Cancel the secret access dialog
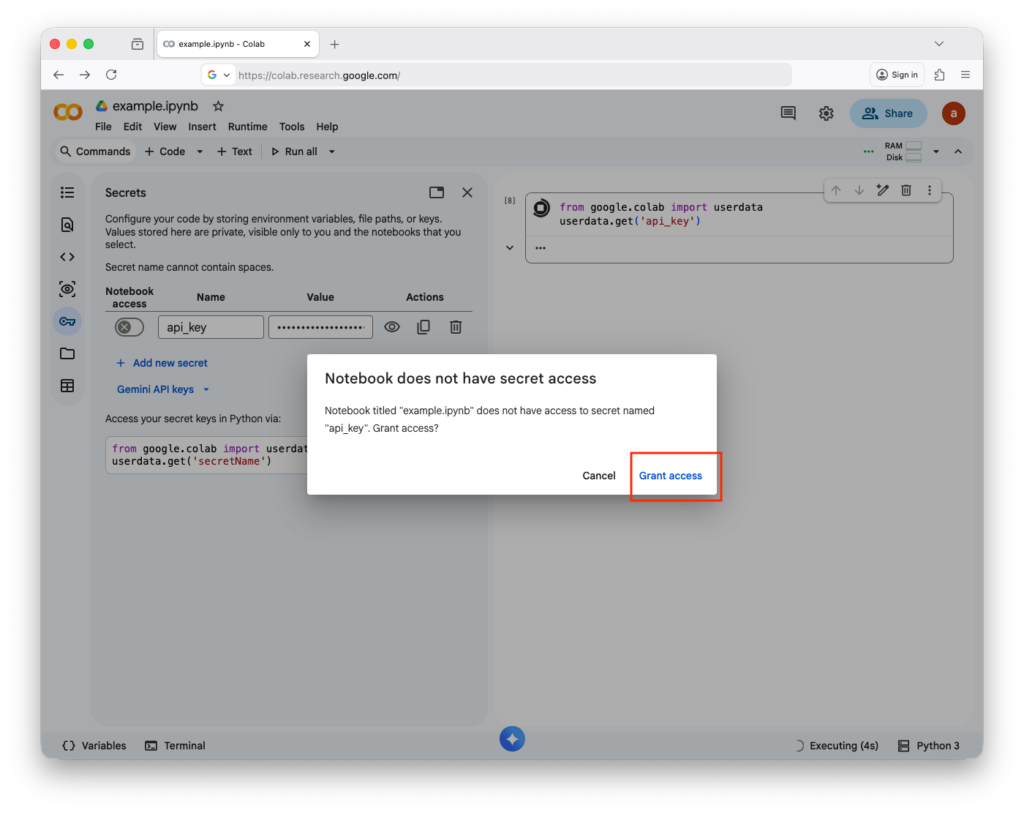This screenshot has width=1024, height=813. point(599,476)
